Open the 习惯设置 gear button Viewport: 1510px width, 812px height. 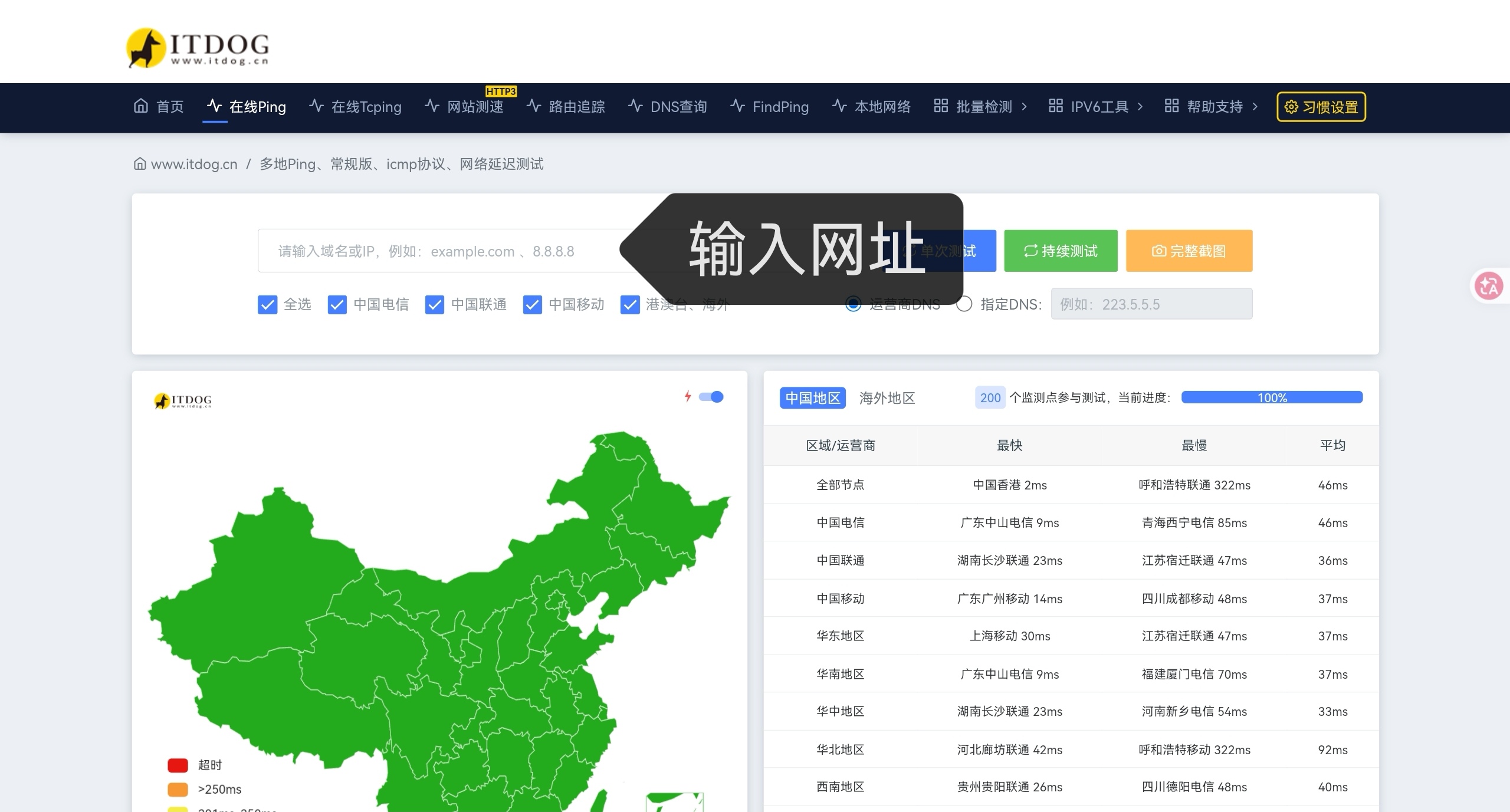coord(1321,107)
